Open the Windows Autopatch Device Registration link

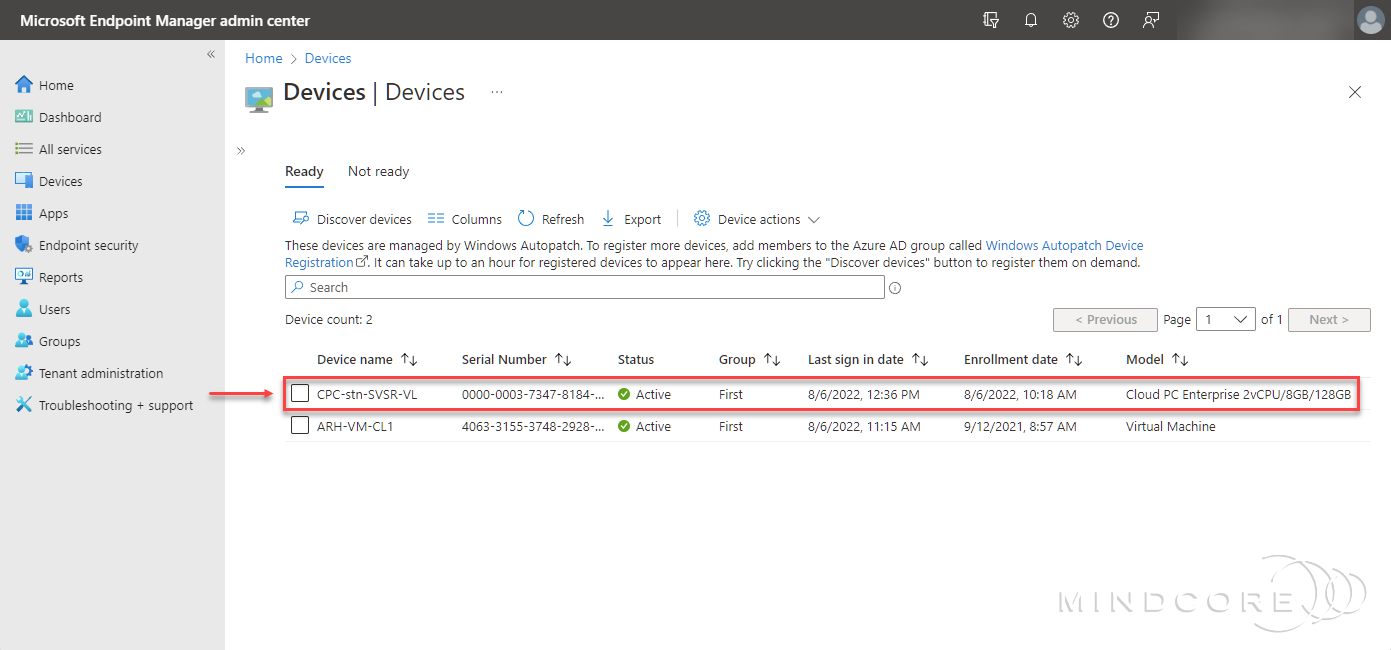tap(1063, 245)
